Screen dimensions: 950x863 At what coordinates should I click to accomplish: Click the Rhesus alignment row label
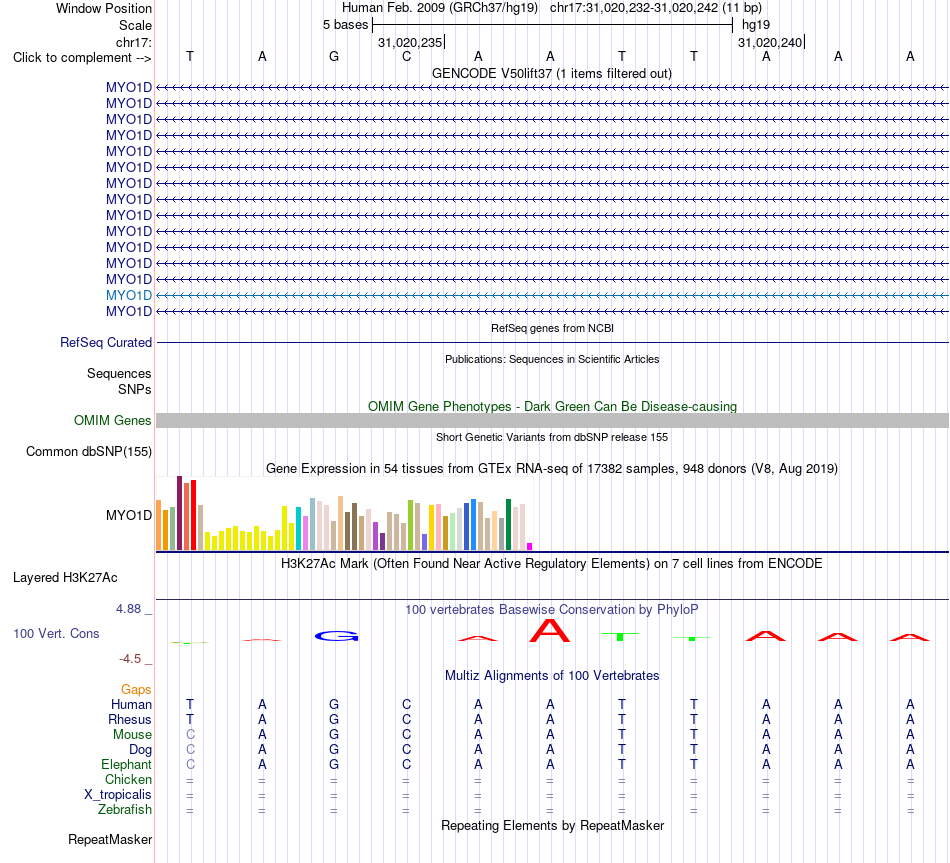130,719
